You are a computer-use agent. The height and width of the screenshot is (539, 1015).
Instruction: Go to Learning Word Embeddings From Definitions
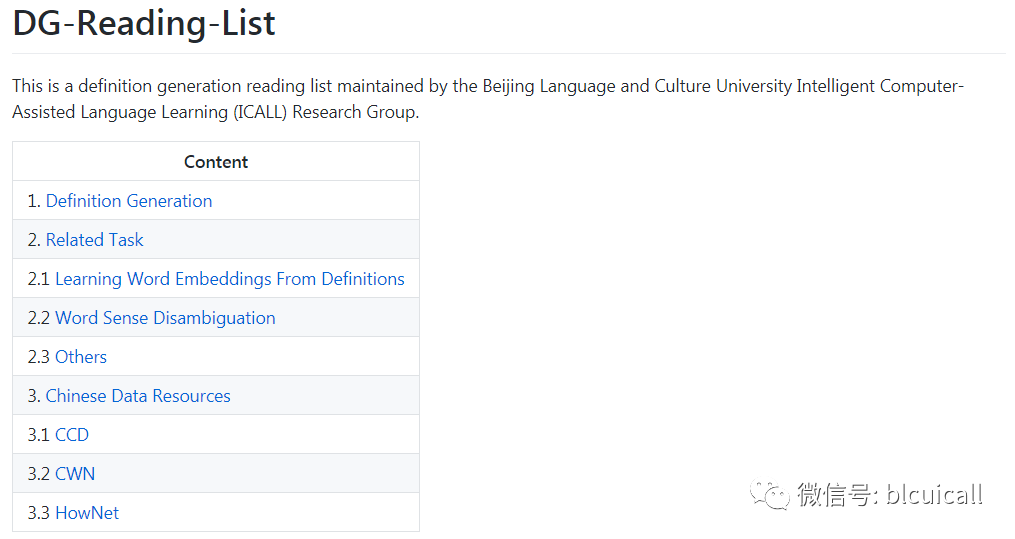pos(230,279)
